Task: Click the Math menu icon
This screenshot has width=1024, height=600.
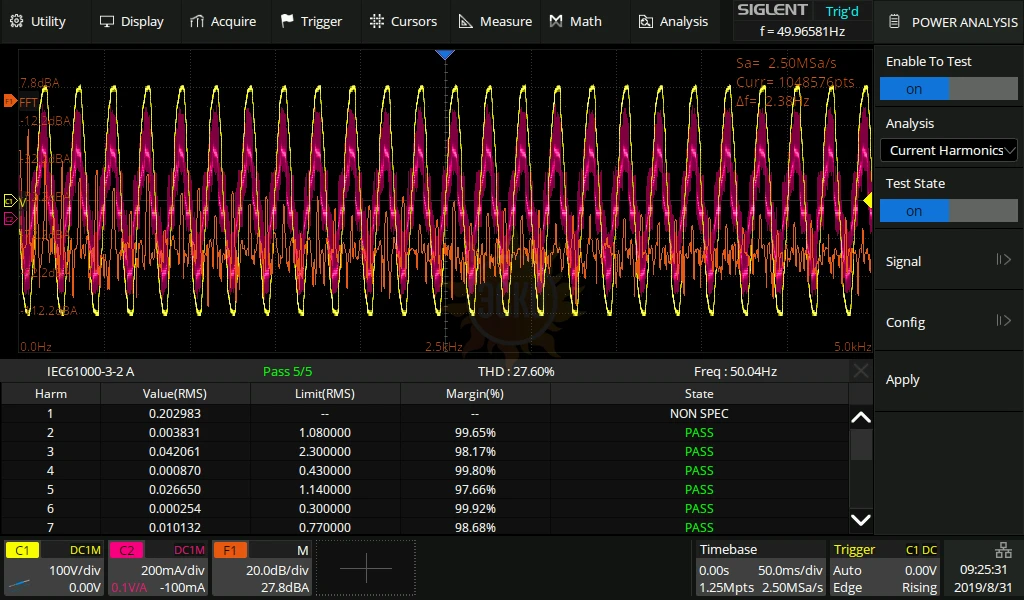Action: (557, 21)
